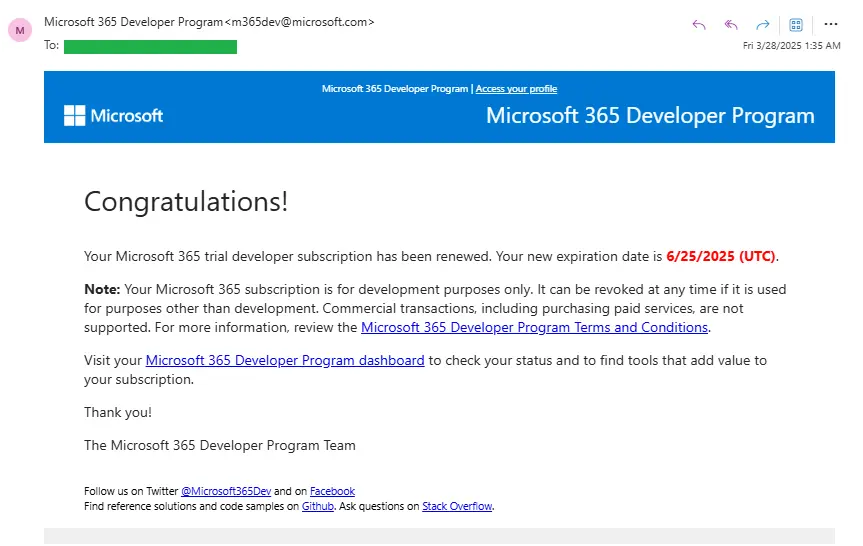This screenshot has height=546, width=863.
Task: Click the bold Note: label
Action: [102, 290]
